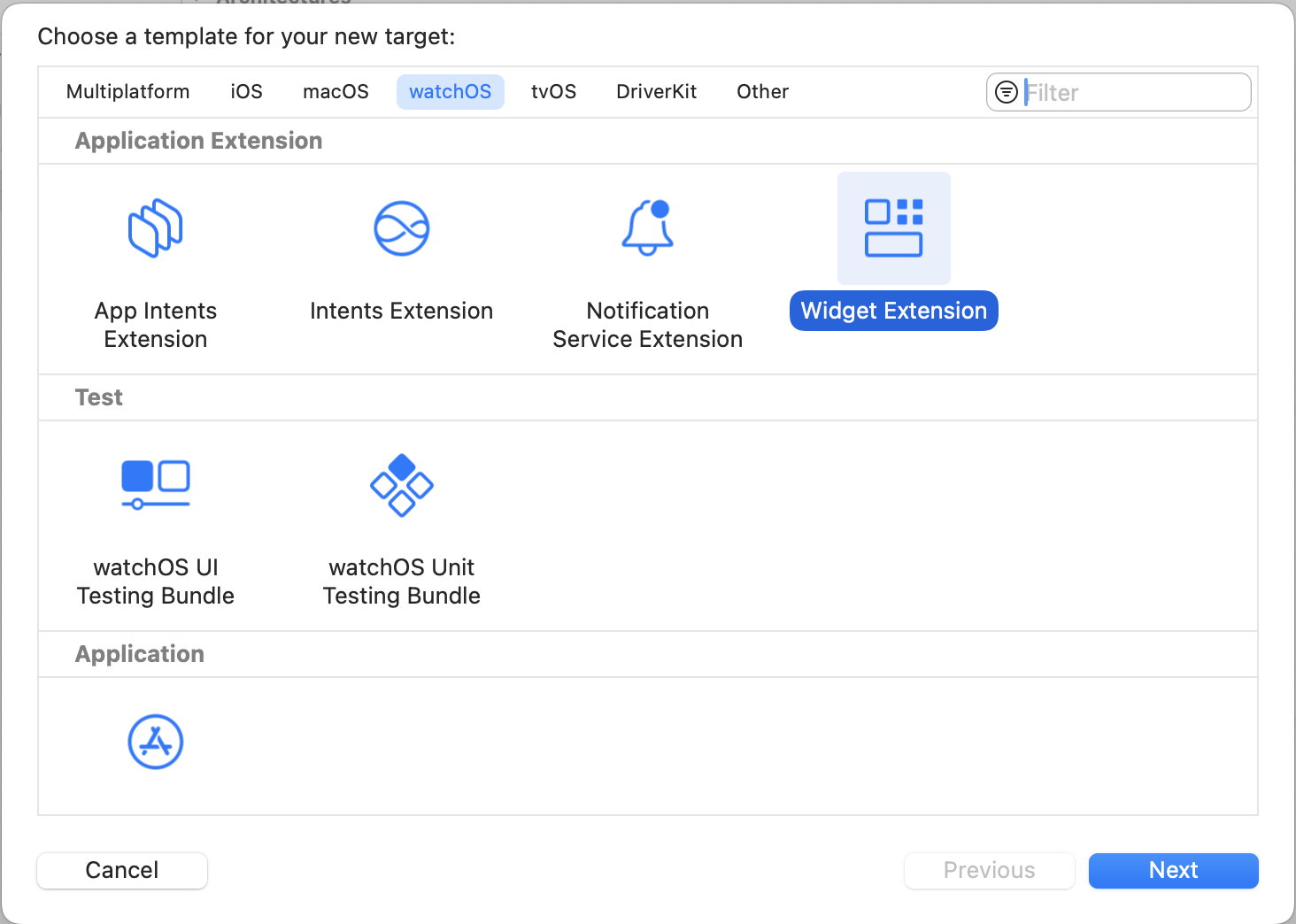The height and width of the screenshot is (924, 1296).
Task: Switch to the Multiplatform tab
Action: [127, 92]
